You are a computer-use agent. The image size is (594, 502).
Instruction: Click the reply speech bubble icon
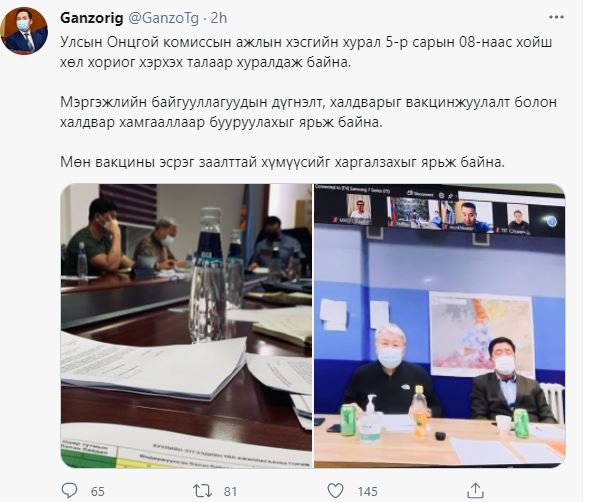coord(69,491)
